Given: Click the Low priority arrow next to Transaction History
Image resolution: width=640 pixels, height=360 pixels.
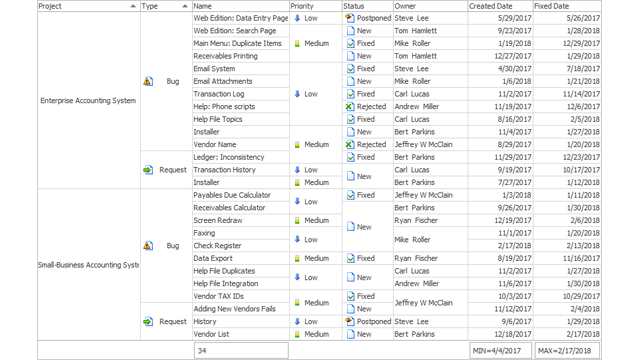Looking at the screenshot, I should pos(297,170).
